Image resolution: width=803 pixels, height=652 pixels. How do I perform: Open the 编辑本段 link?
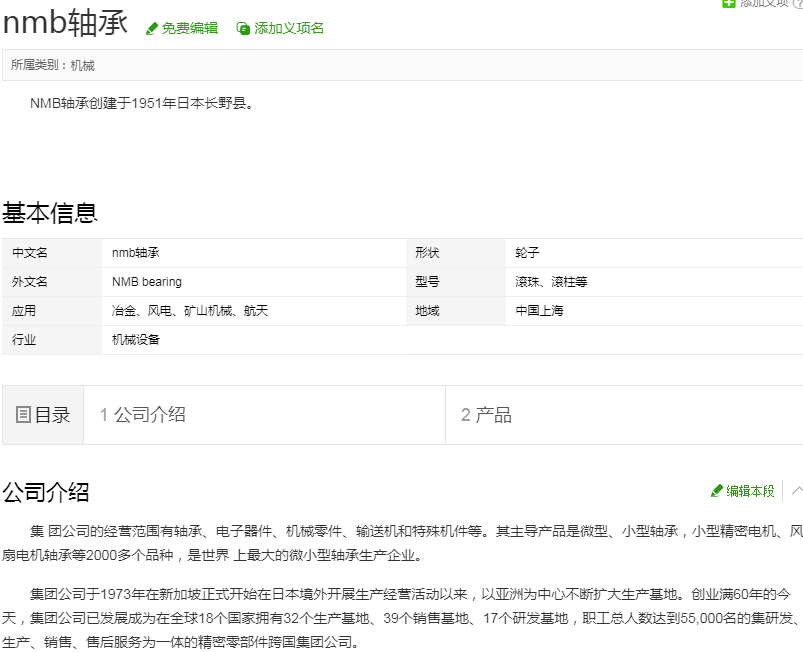point(750,491)
